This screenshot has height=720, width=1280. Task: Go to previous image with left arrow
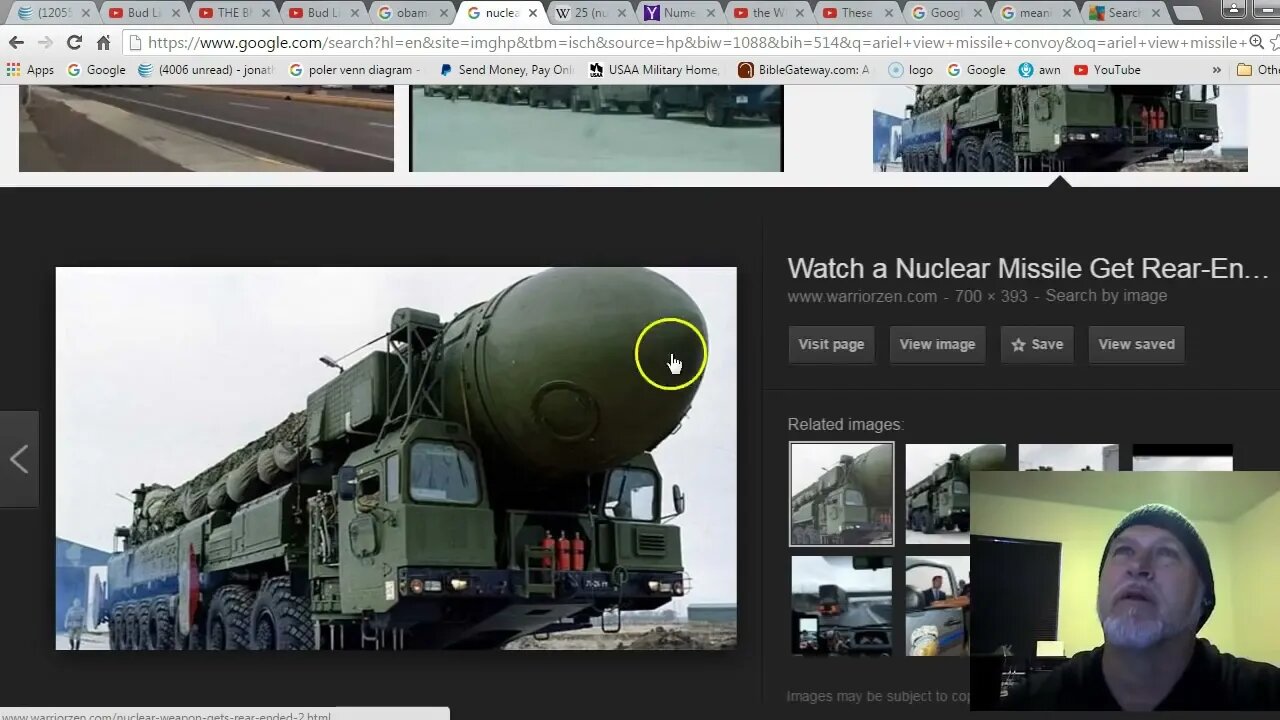pos(19,459)
